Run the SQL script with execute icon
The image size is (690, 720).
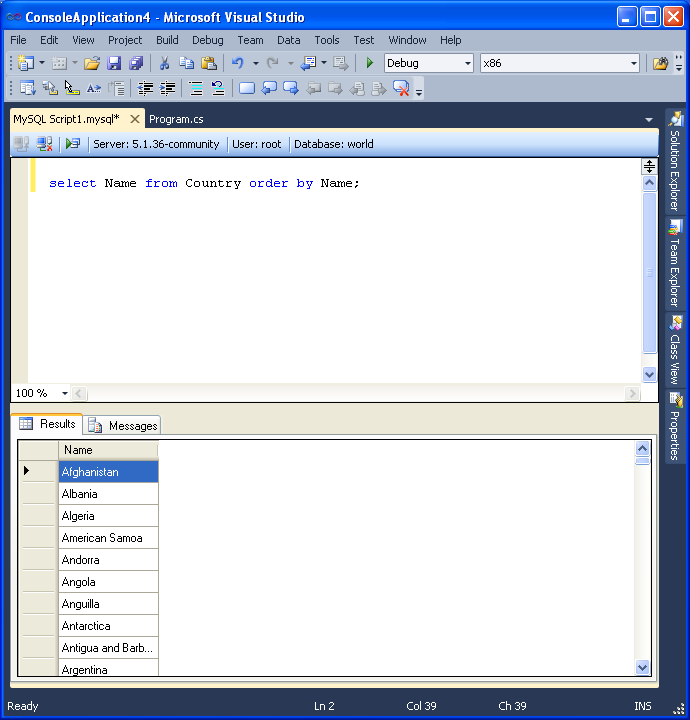point(72,144)
